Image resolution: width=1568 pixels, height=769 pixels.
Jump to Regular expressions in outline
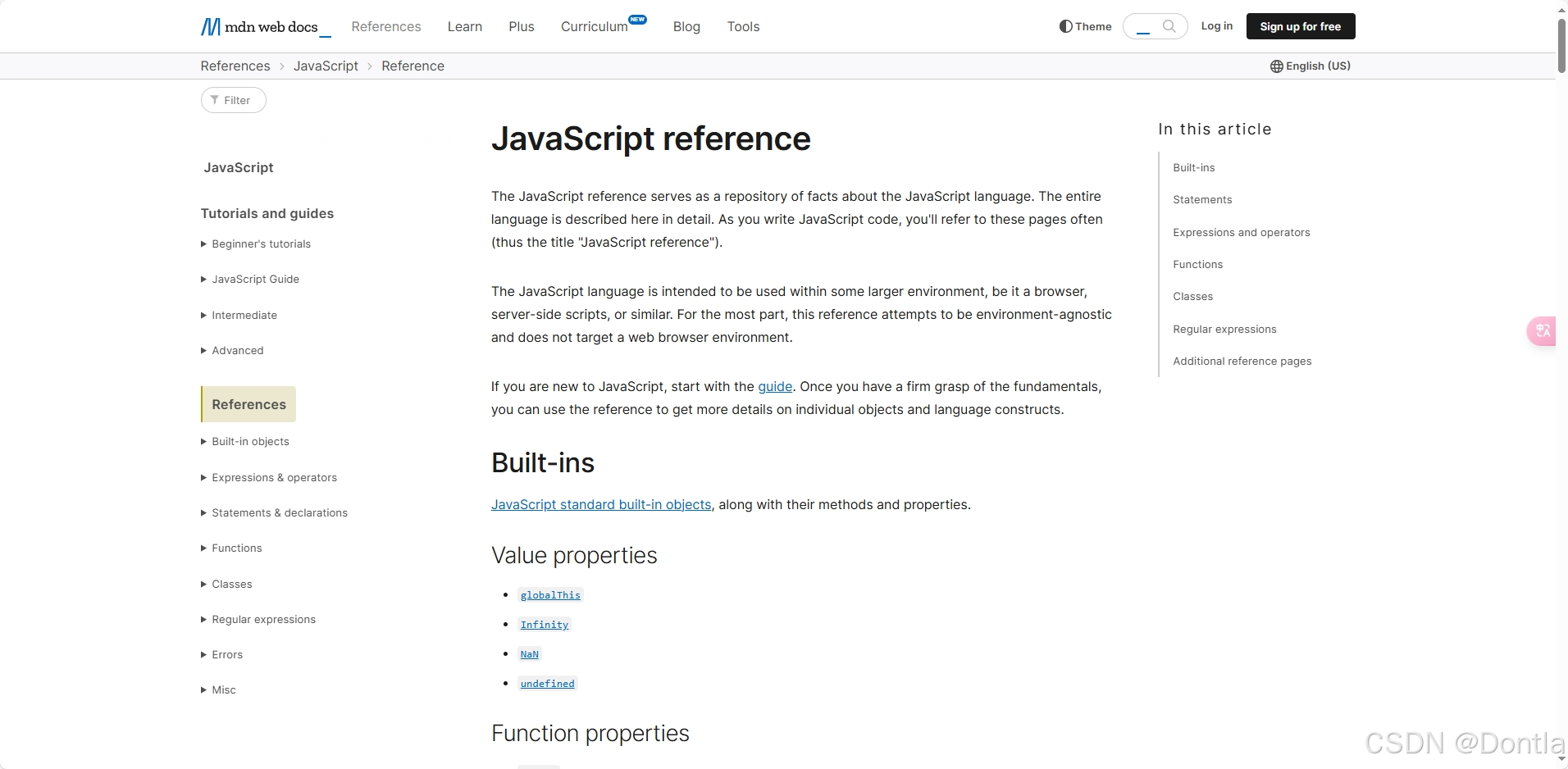pos(1224,330)
